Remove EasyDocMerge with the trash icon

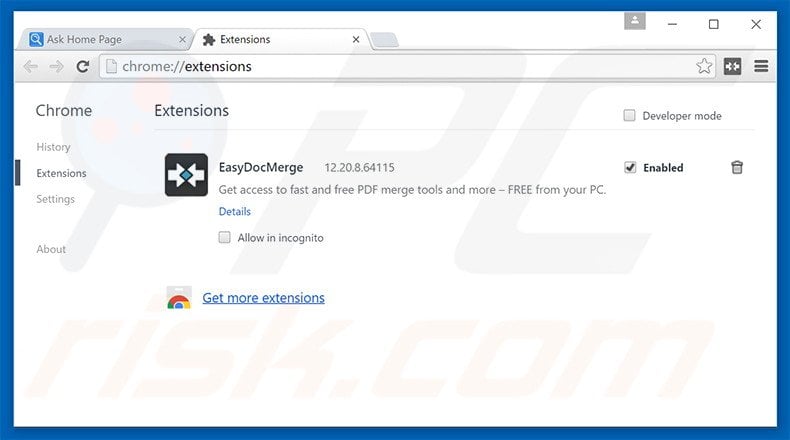737,167
